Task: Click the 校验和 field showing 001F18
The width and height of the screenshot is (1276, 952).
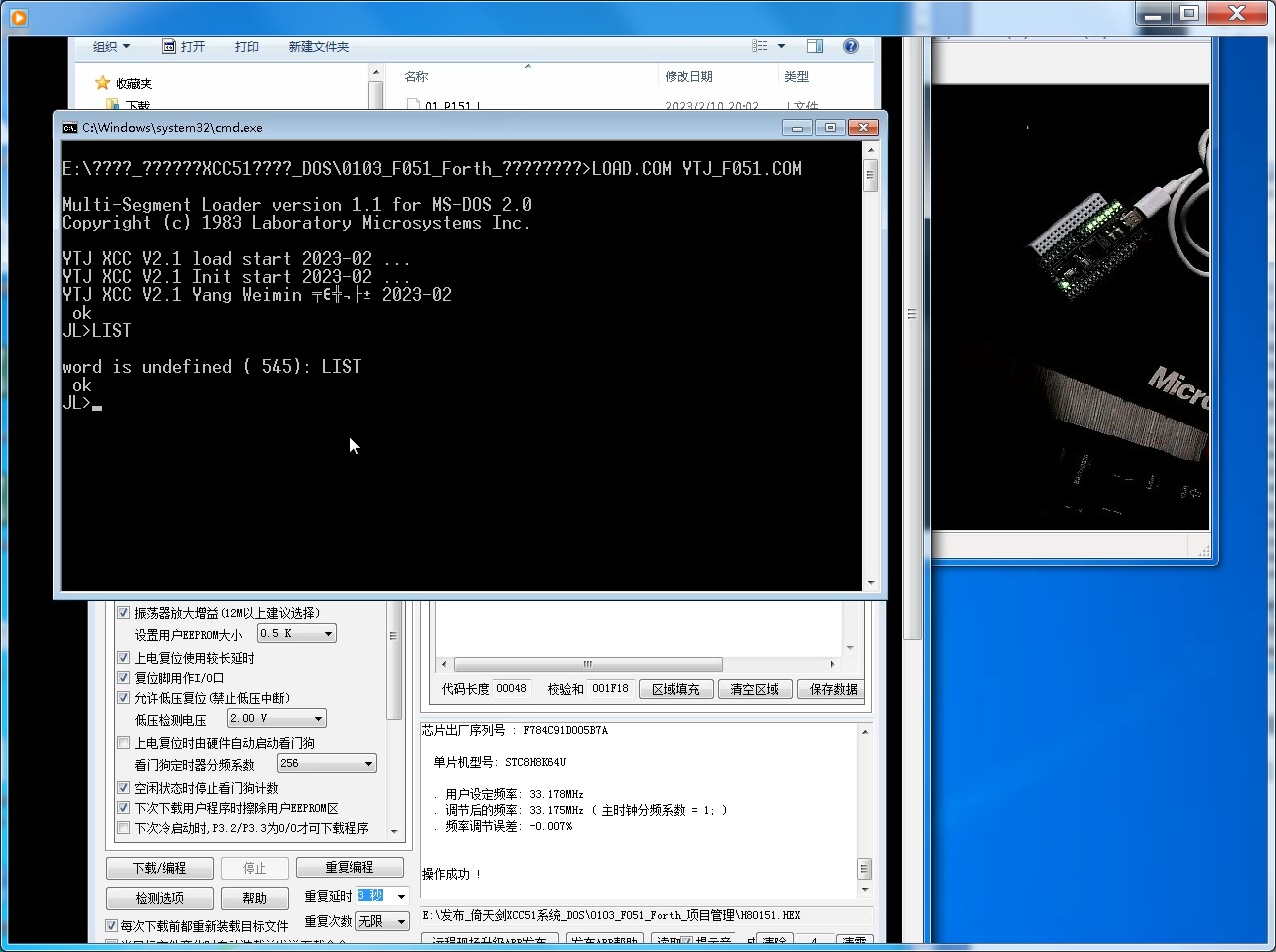Action: 611,689
